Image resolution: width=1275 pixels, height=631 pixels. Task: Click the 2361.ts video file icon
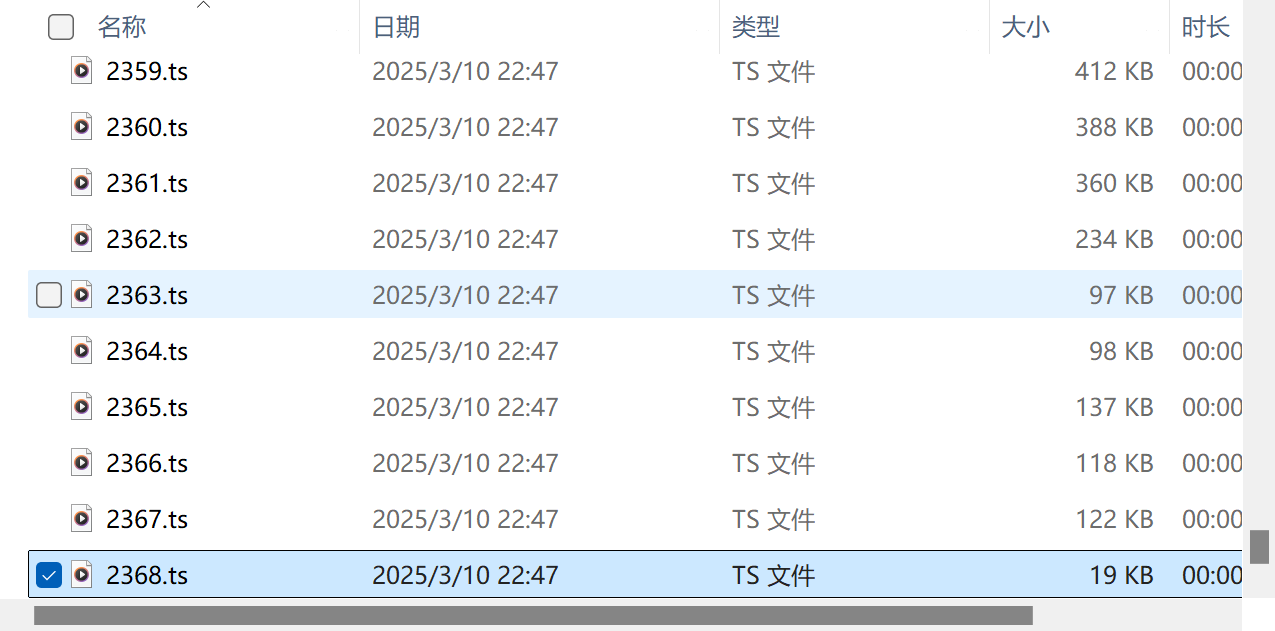click(82, 183)
